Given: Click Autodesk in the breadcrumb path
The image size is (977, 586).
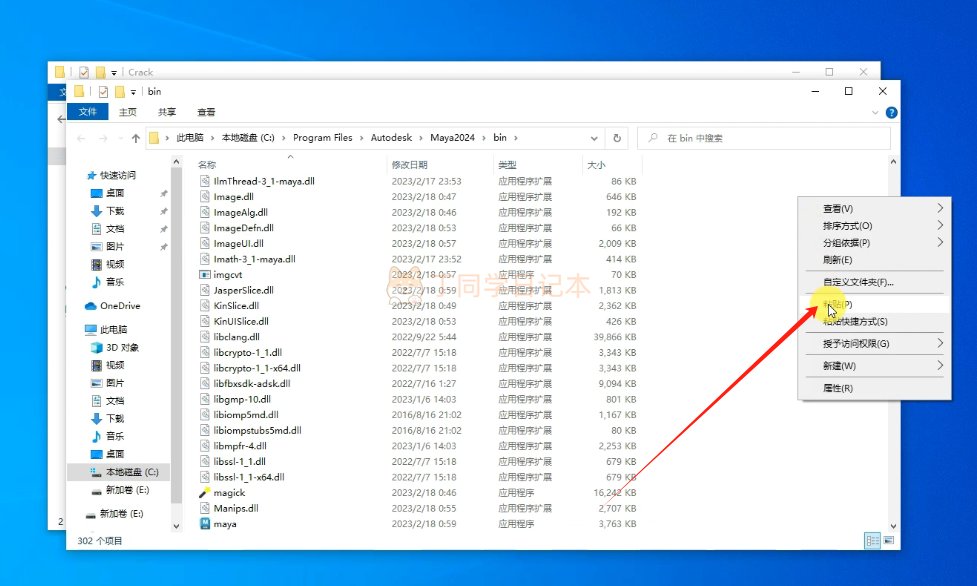Looking at the screenshot, I should [x=392, y=138].
